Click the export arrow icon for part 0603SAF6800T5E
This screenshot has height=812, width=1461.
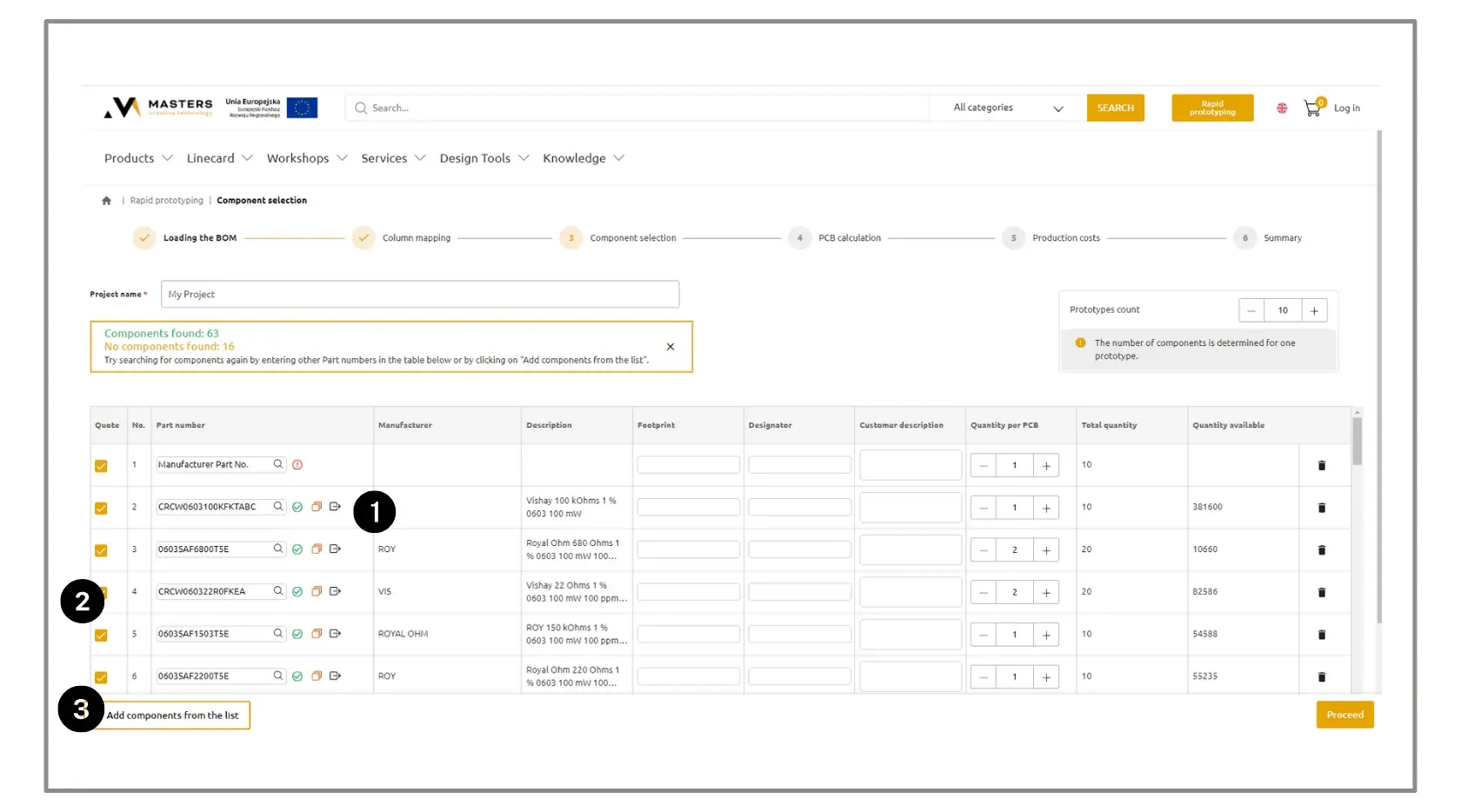[335, 549]
